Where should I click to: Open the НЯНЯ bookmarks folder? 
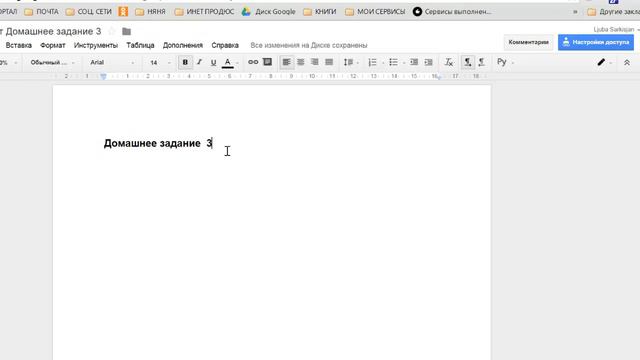(151, 12)
